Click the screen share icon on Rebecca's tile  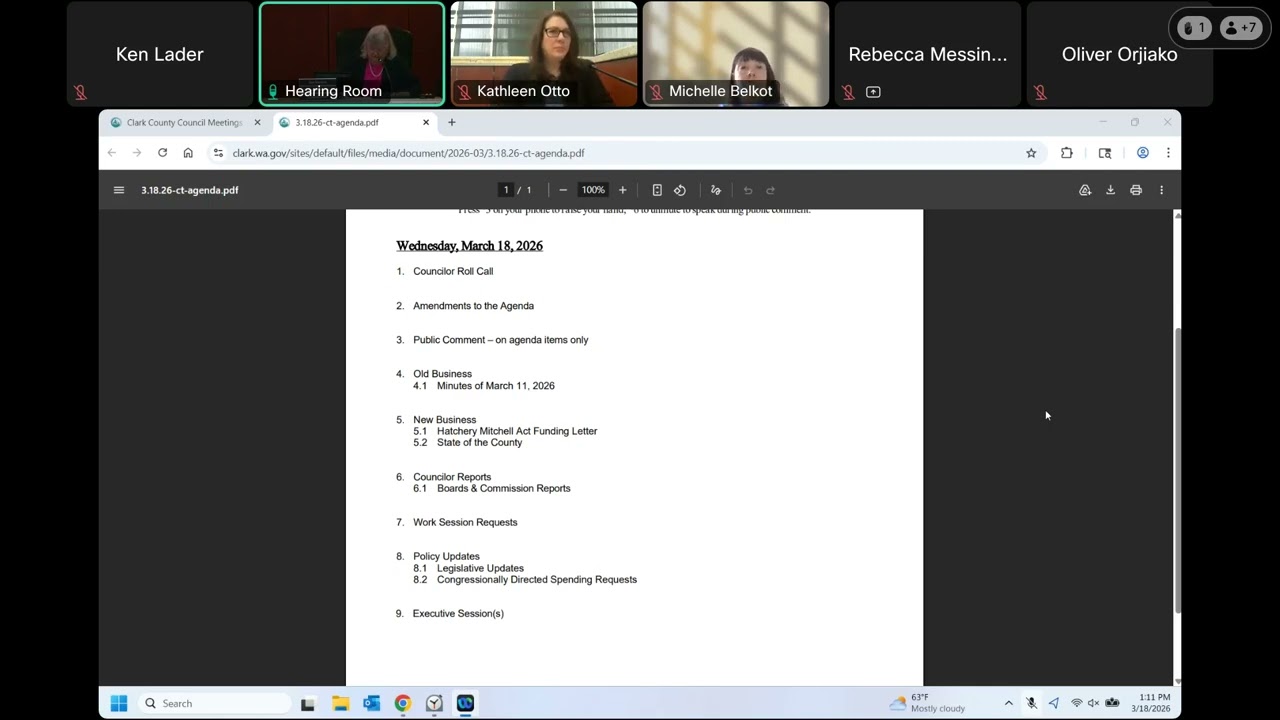coord(873,92)
